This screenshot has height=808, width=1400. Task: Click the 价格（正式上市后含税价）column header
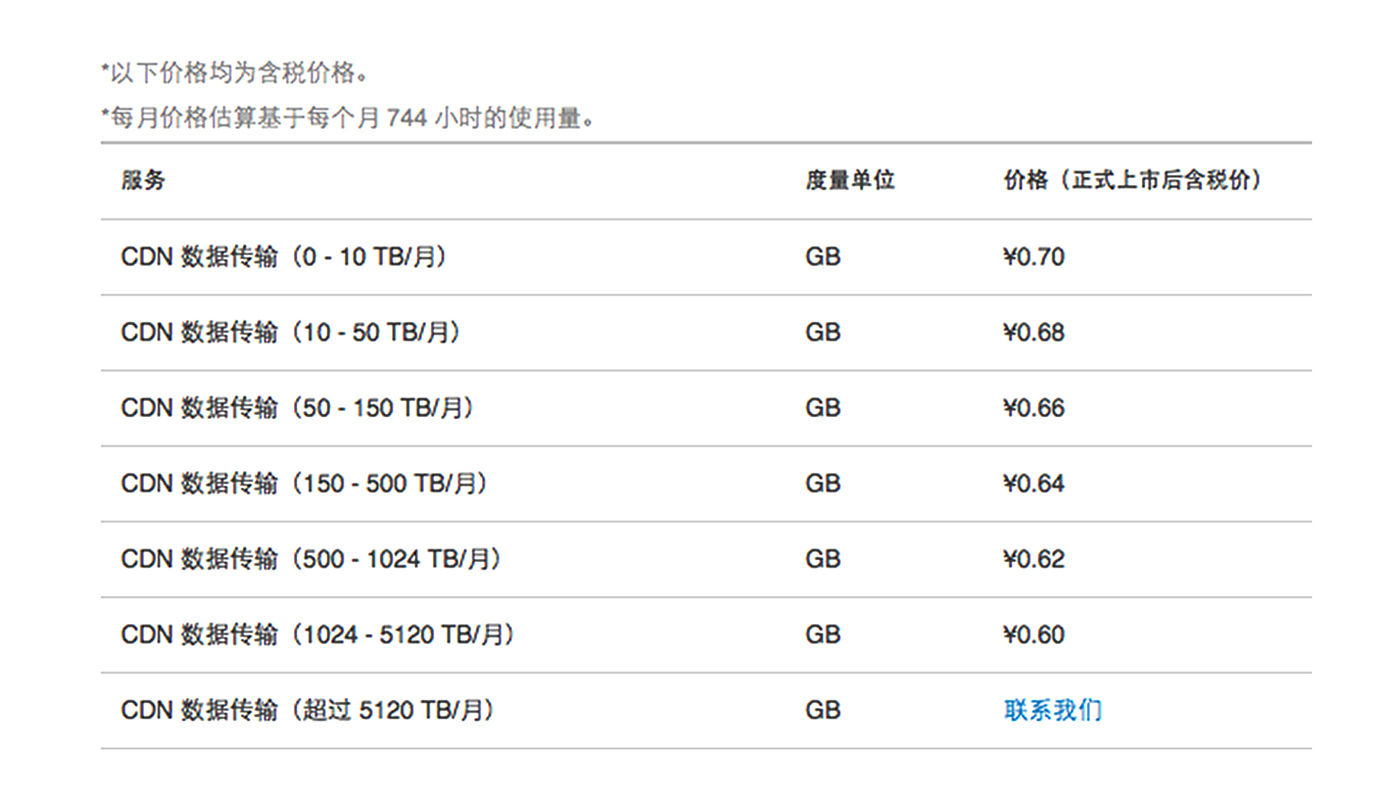(x=1132, y=181)
